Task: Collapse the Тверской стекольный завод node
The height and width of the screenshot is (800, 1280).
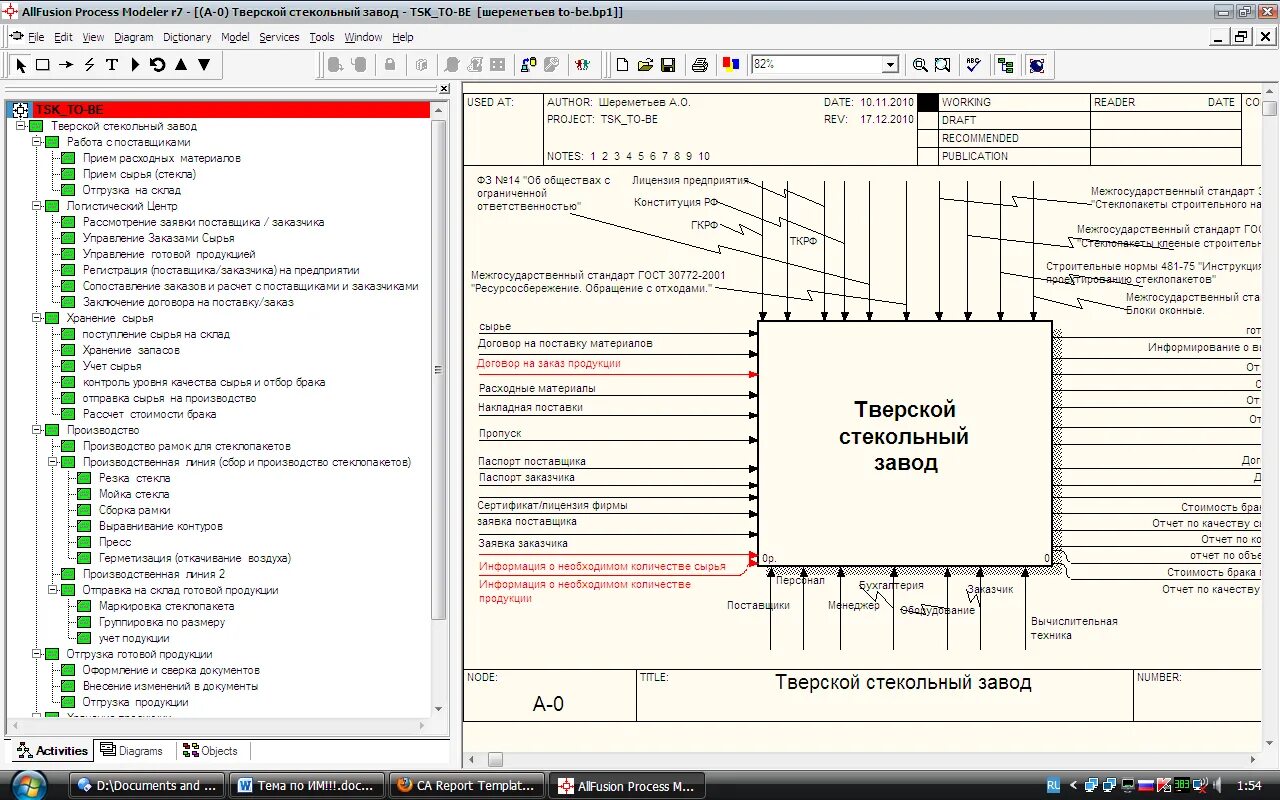Action: coord(21,126)
